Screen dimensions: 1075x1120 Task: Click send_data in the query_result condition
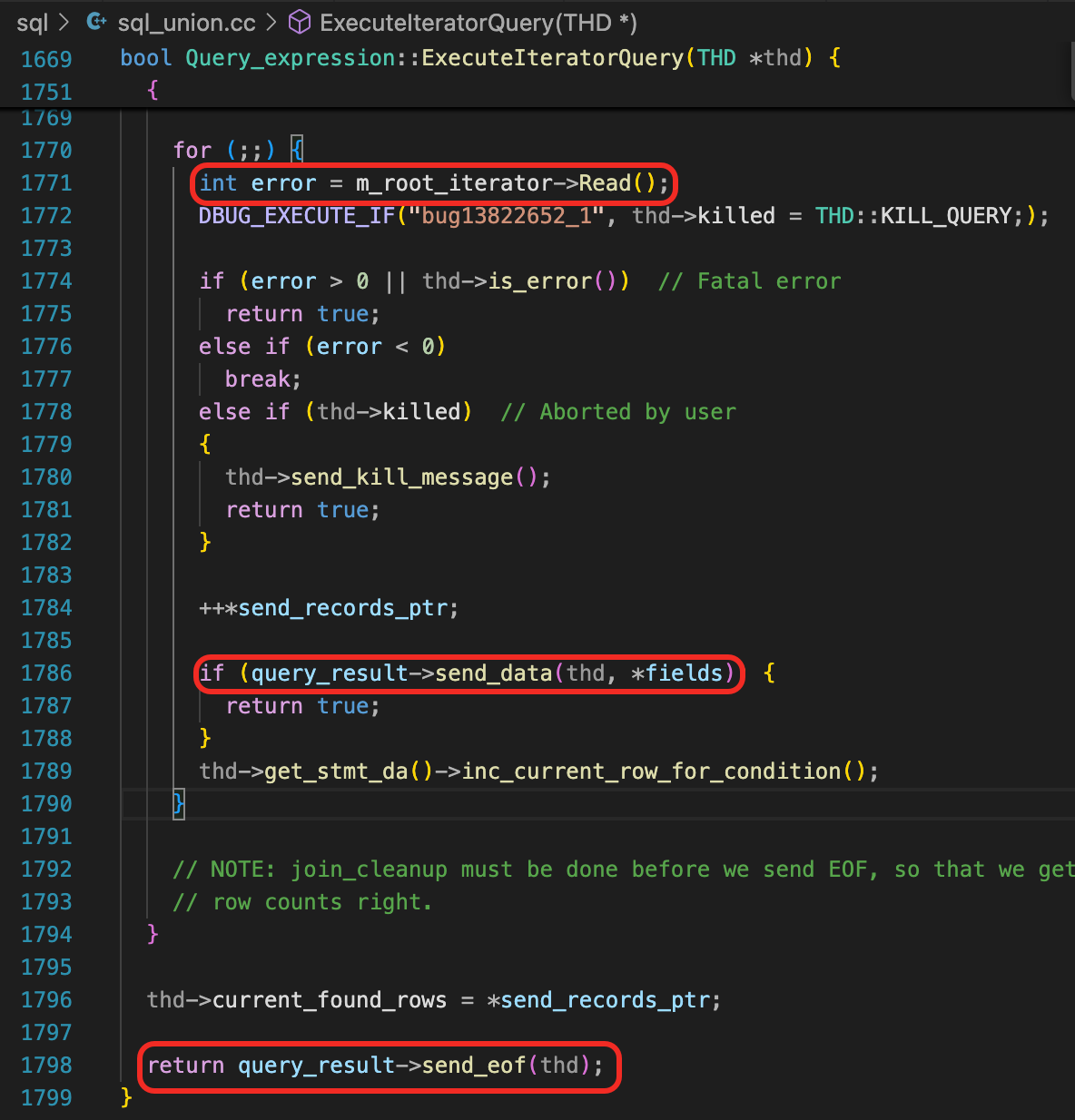pyautogui.click(x=493, y=673)
